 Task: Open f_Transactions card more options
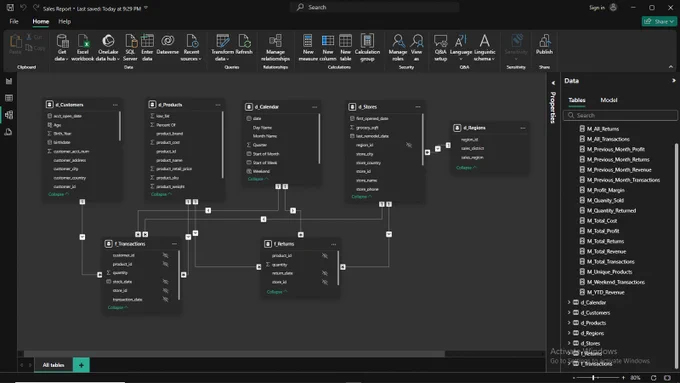[174, 244]
